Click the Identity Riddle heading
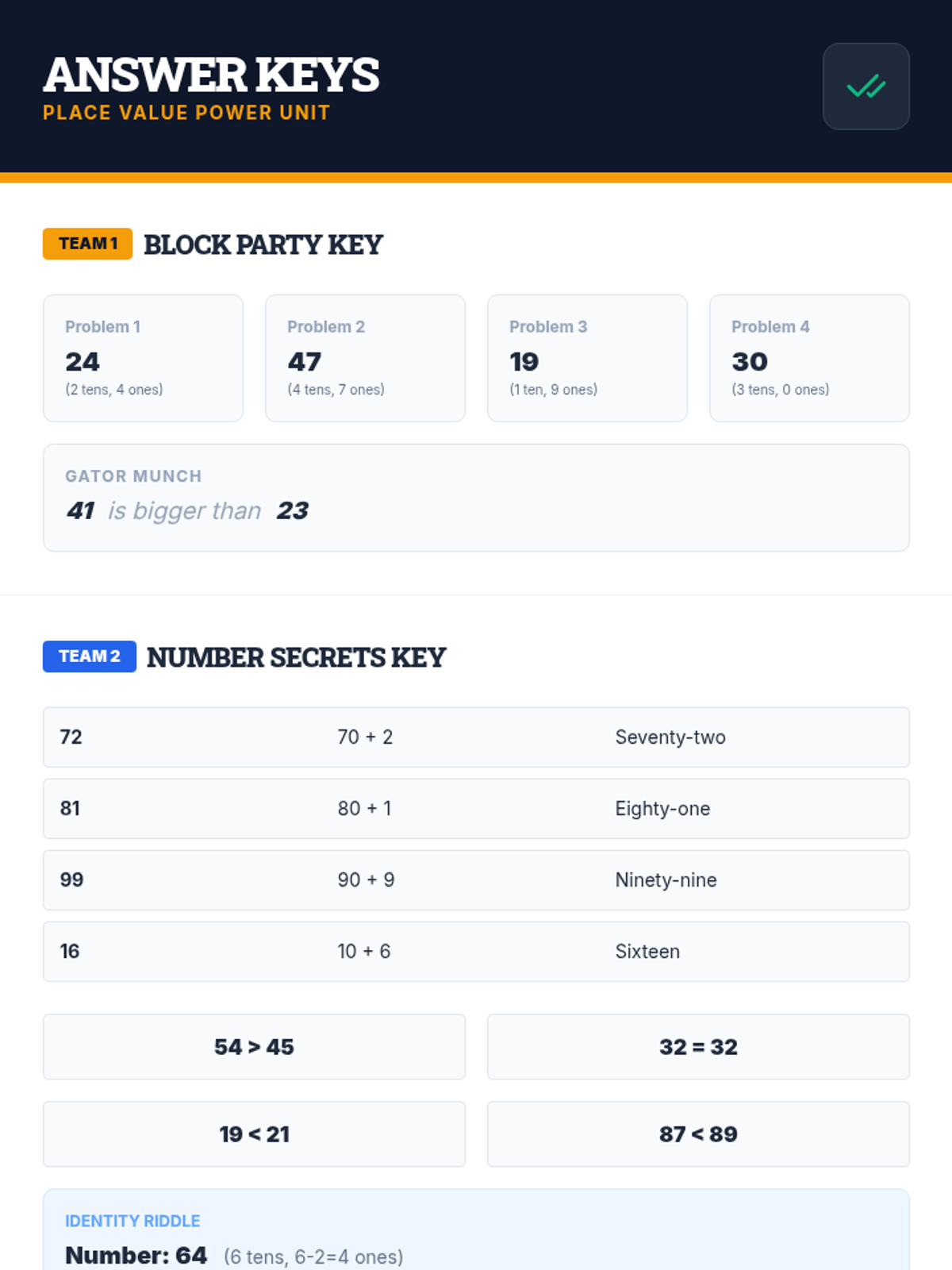 coord(132,1221)
